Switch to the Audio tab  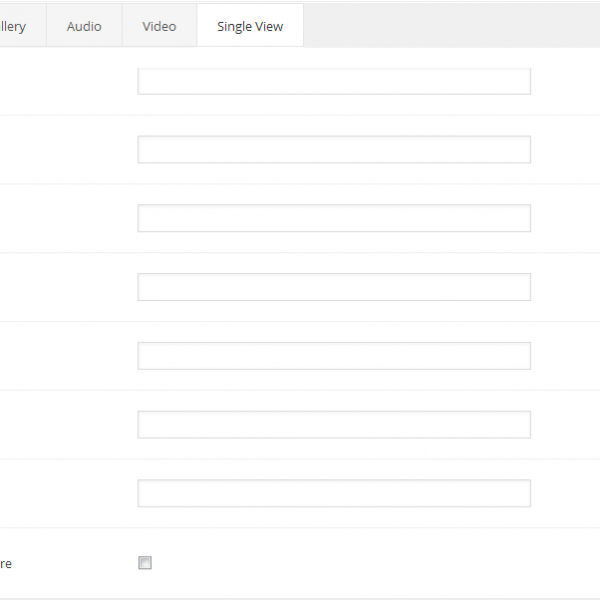(84, 27)
